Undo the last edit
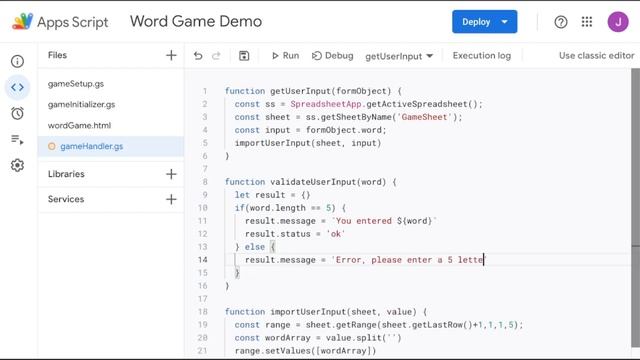 198,56
